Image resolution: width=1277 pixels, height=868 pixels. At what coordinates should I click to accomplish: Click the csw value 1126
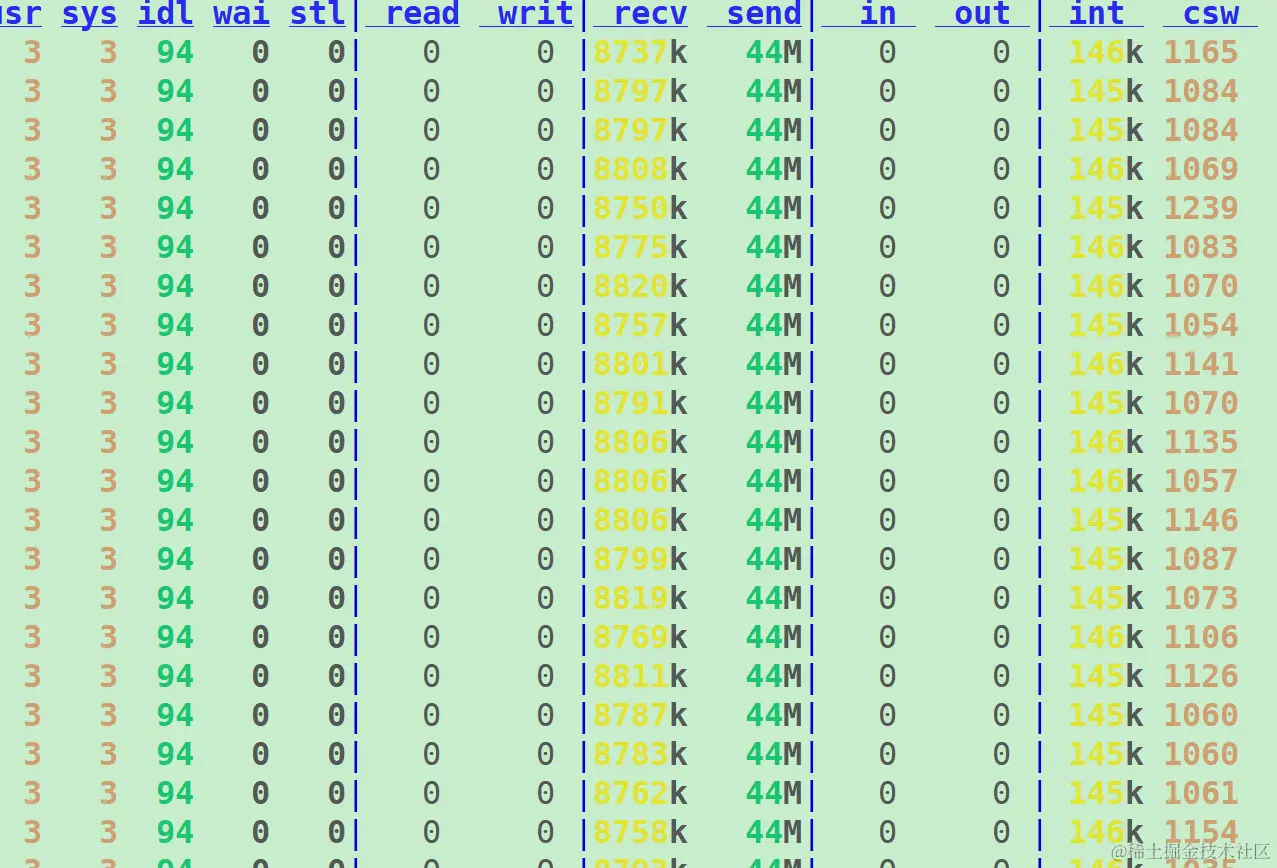(x=1201, y=676)
